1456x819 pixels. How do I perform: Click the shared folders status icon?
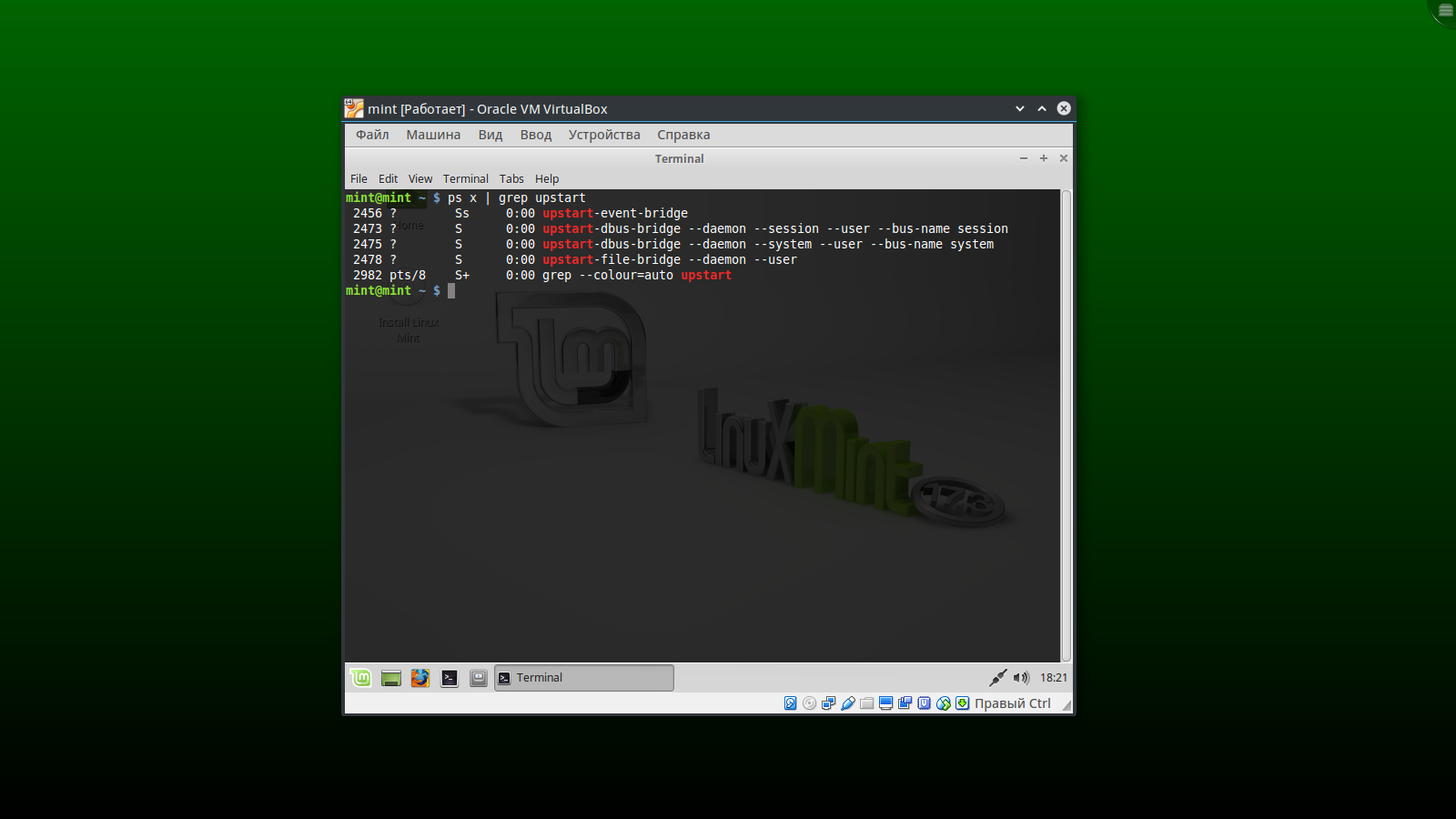coord(866,703)
